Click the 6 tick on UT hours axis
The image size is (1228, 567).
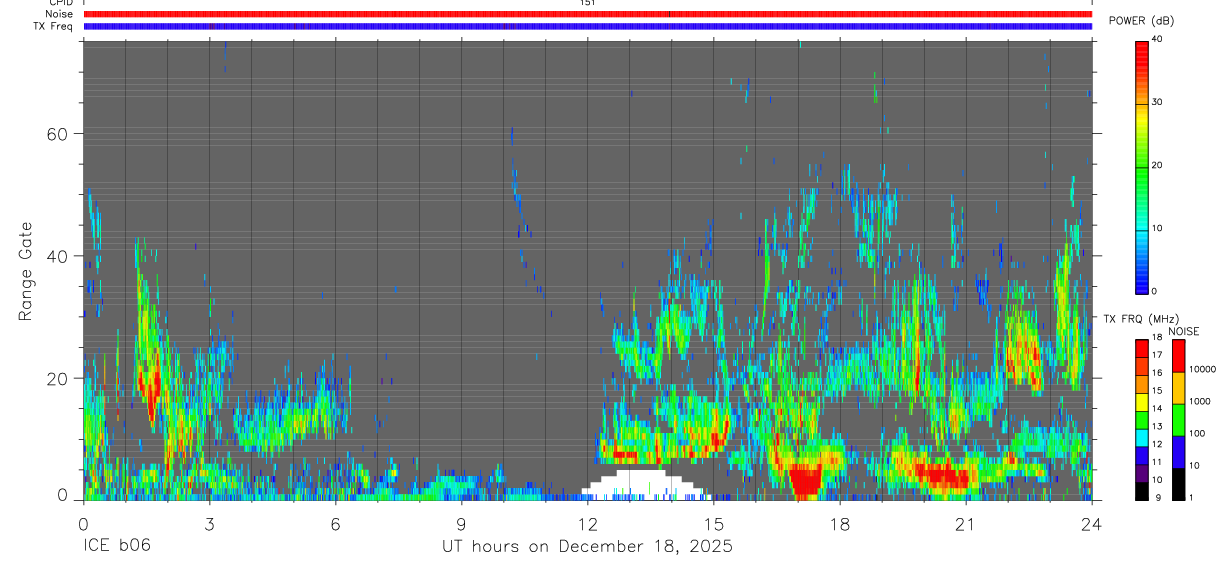pyautogui.click(x=335, y=523)
